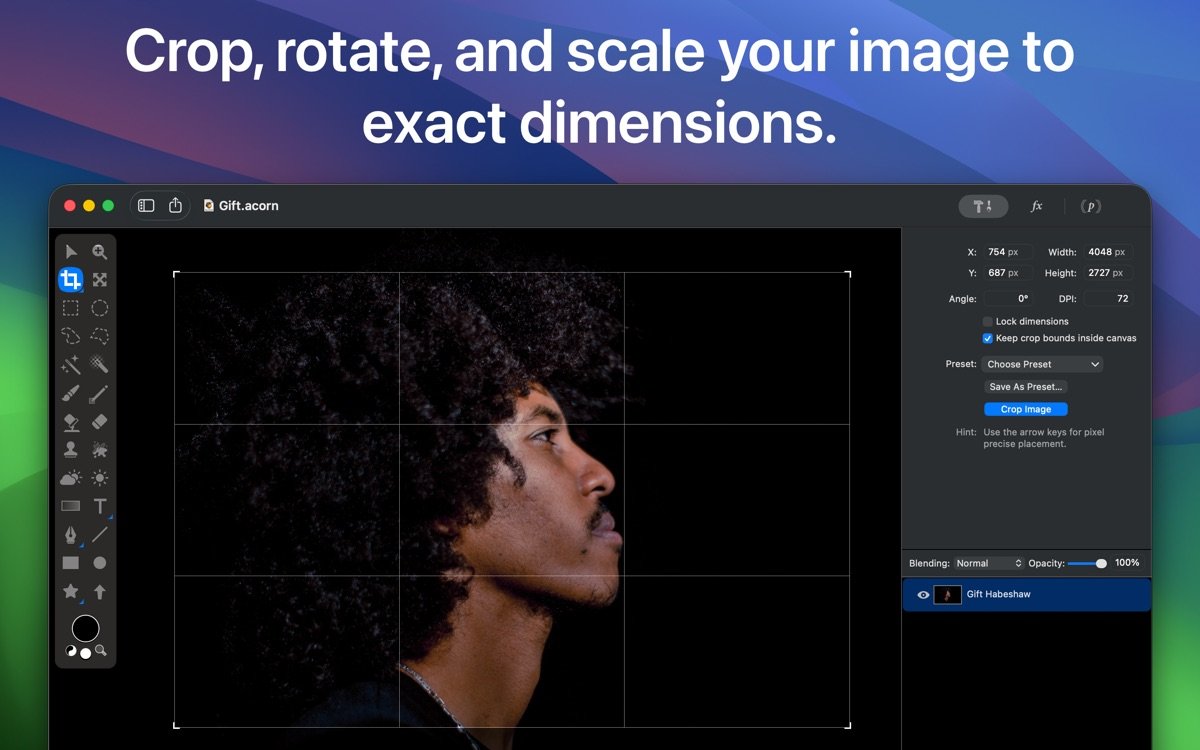The image size is (1200, 750).
Task: Choose the Magic Wand tool
Action: point(71,365)
